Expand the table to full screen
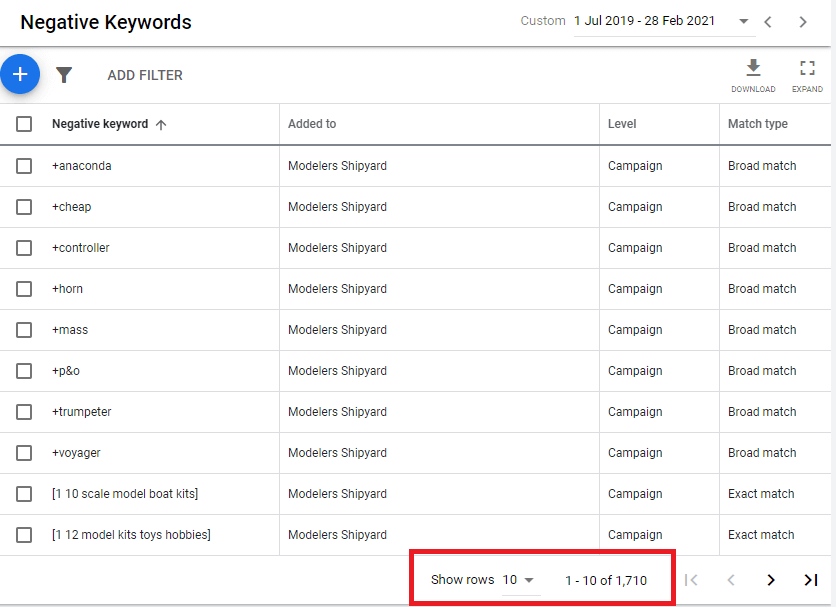The image size is (836, 607). [807, 75]
